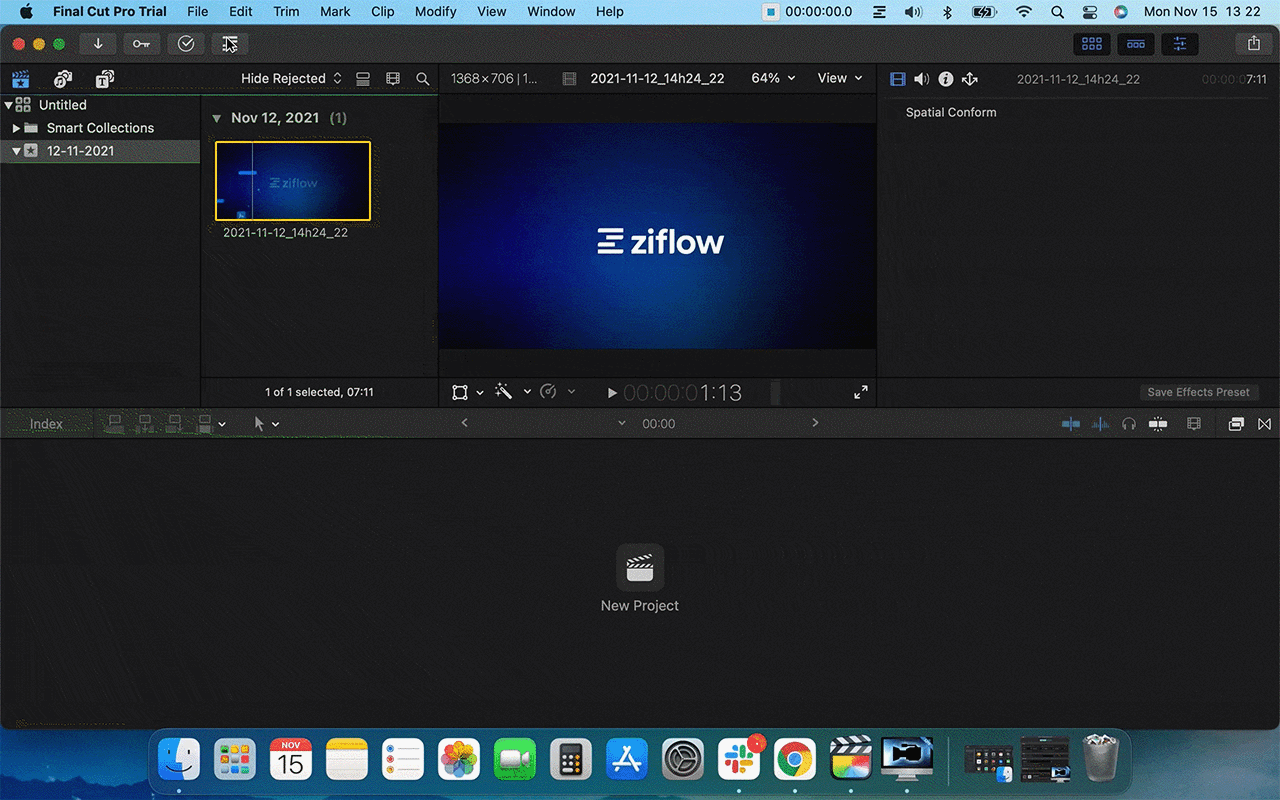Click the viewer timecode display
This screenshot has width=1280, height=800.
coord(683,393)
